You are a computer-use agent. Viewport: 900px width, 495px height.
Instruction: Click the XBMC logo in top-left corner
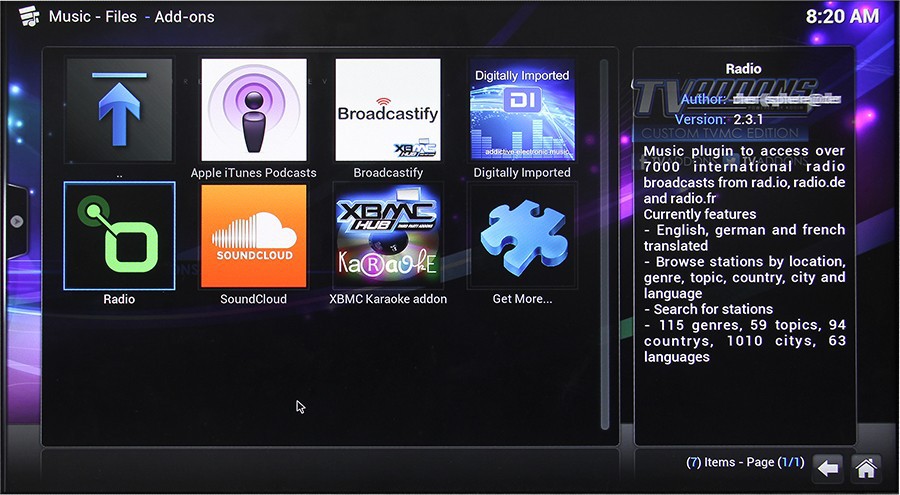click(29, 16)
